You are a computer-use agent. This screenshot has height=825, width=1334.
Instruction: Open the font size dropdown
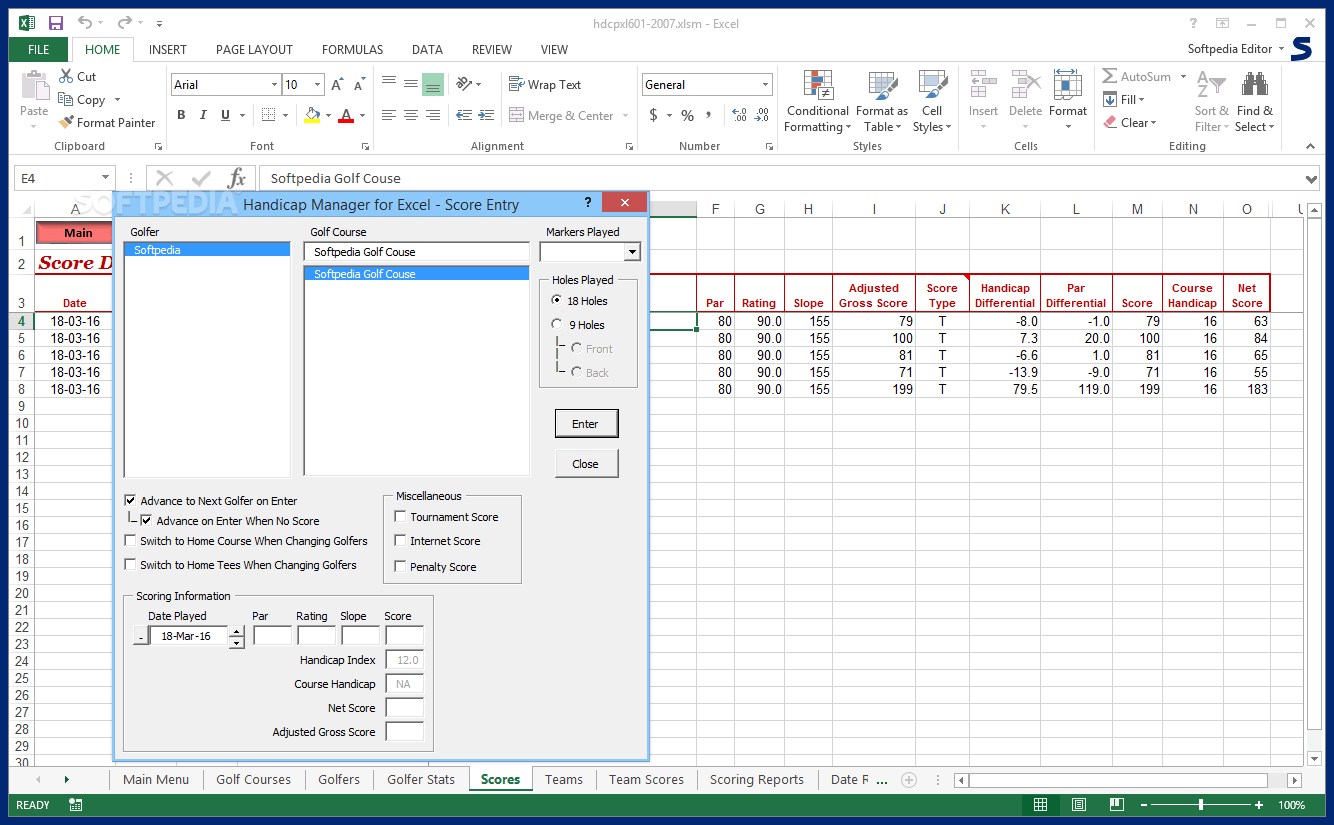tap(318, 85)
